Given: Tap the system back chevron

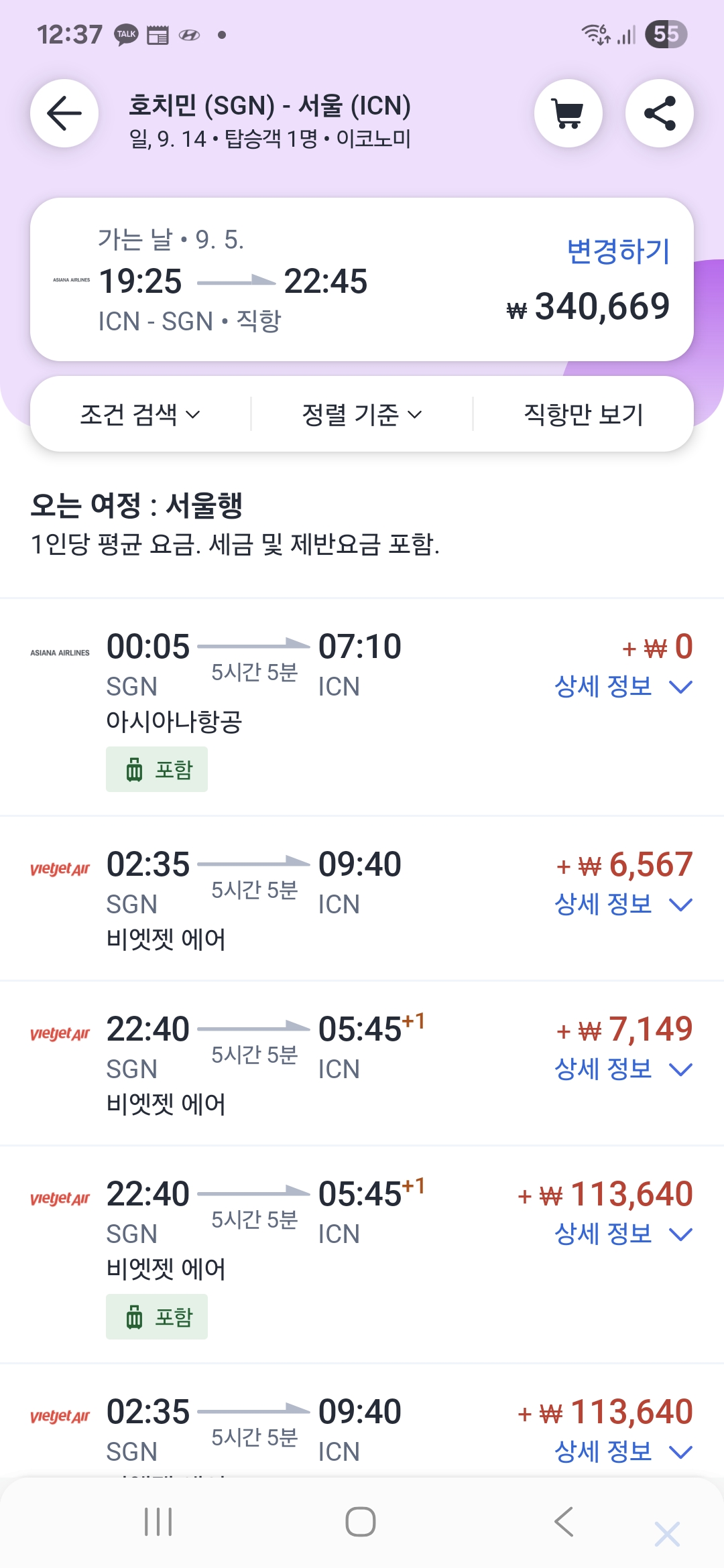Looking at the screenshot, I should pyautogui.click(x=564, y=1522).
